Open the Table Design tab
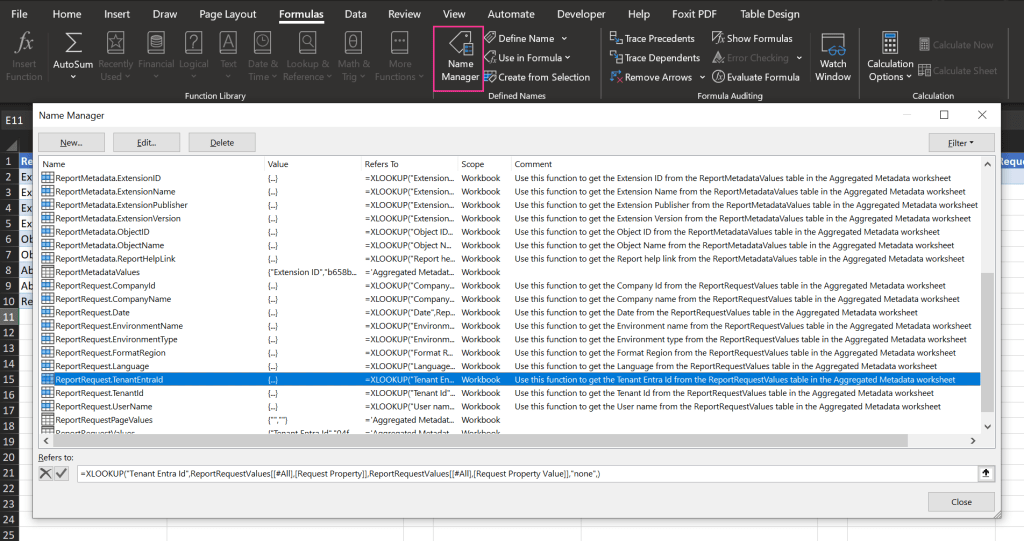 click(x=769, y=14)
